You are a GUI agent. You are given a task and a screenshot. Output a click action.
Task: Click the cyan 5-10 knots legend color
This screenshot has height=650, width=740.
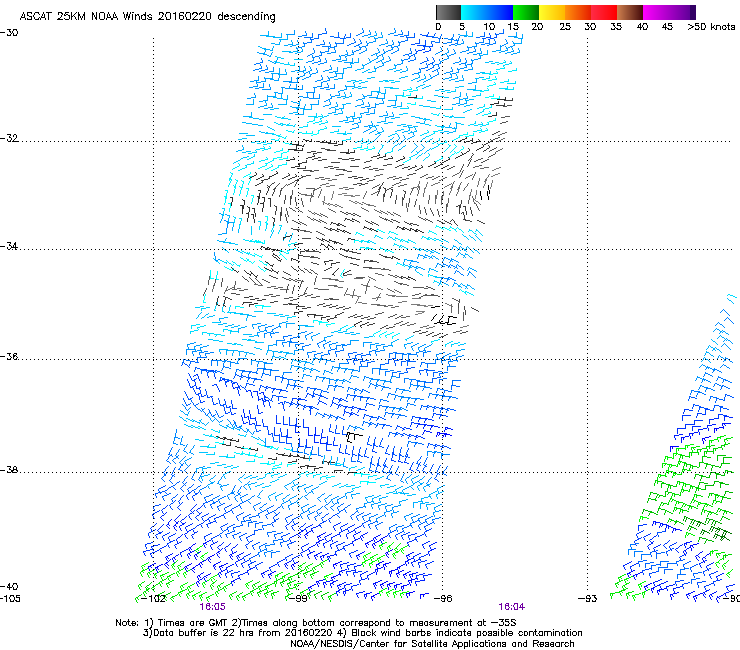click(x=474, y=12)
